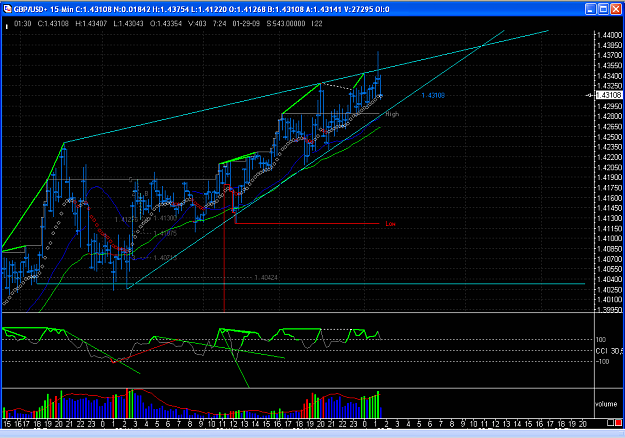The image size is (625, 438).
Task: Click the 1.41300 price axis label
Action: coord(609,218)
